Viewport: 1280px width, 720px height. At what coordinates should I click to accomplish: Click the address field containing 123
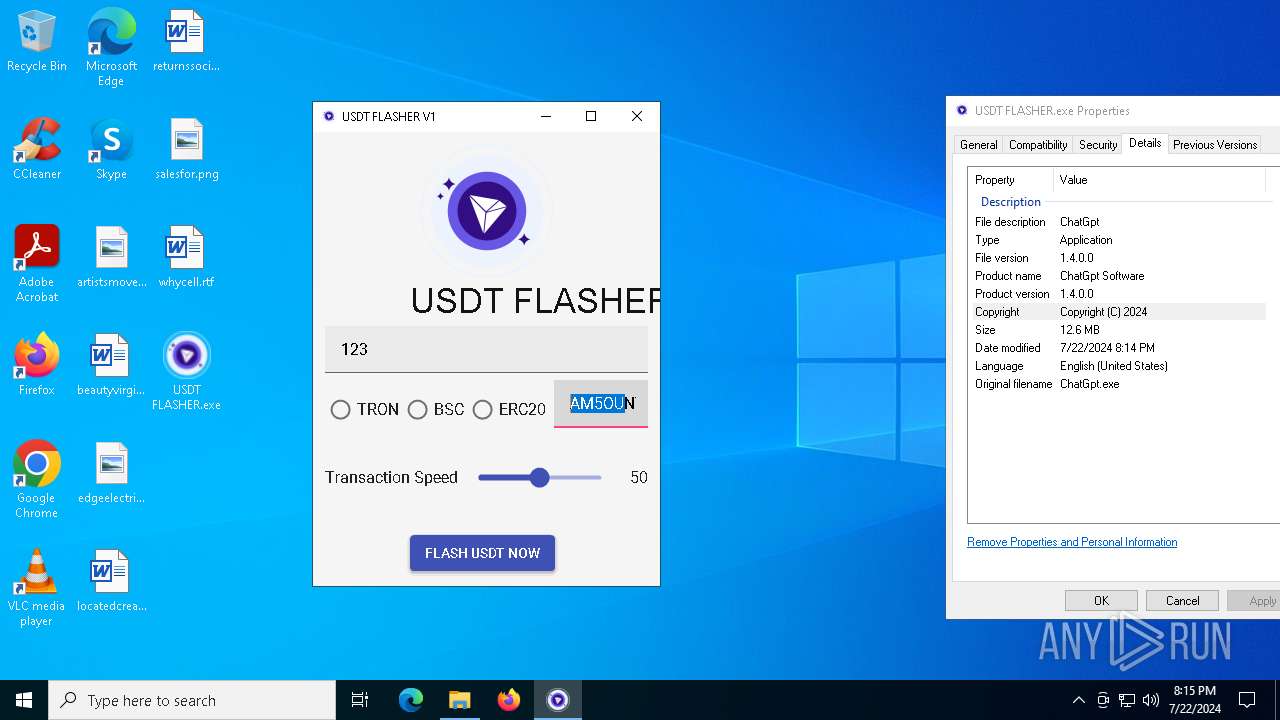point(486,349)
